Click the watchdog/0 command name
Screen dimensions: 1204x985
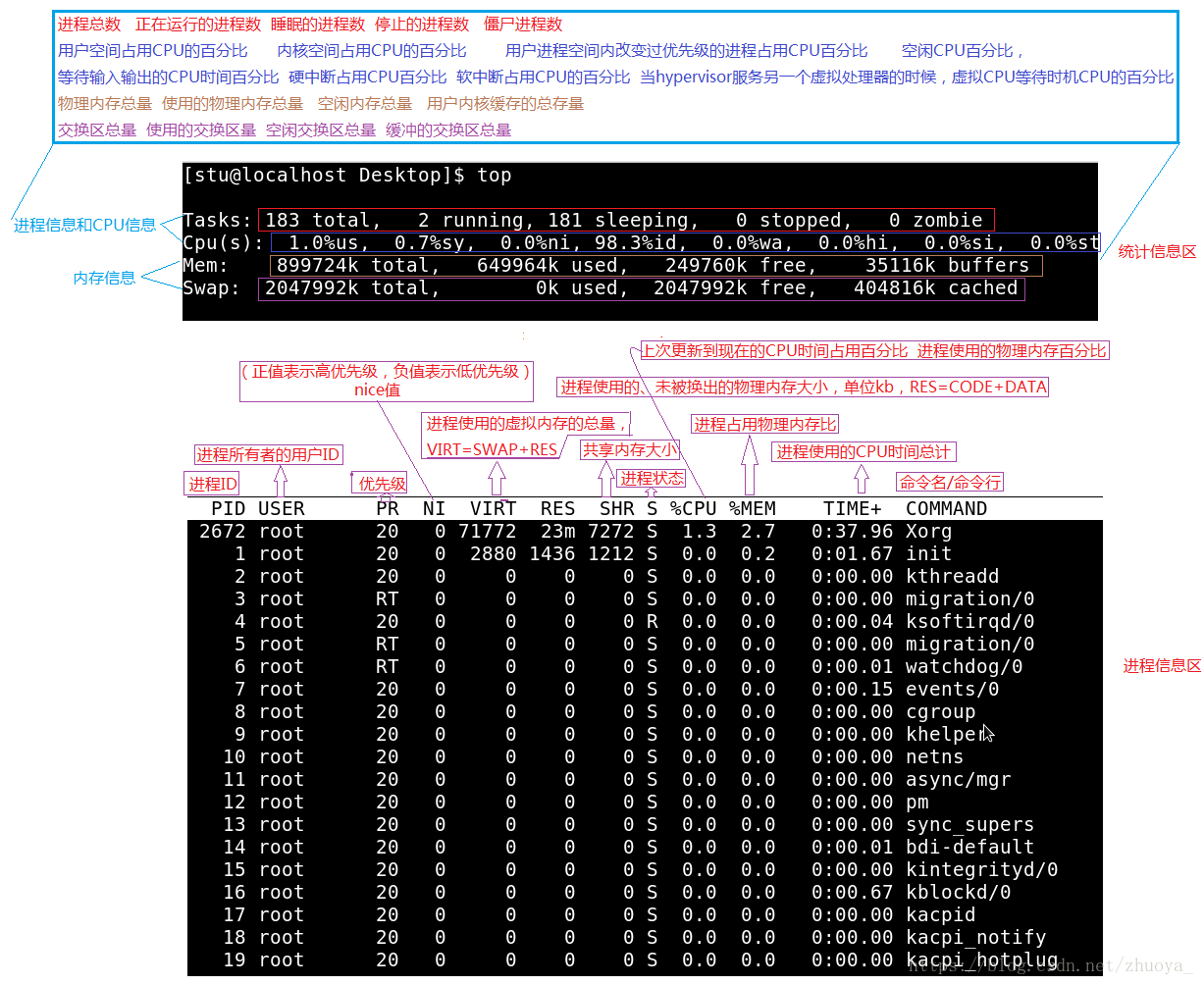click(x=964, y=666)
